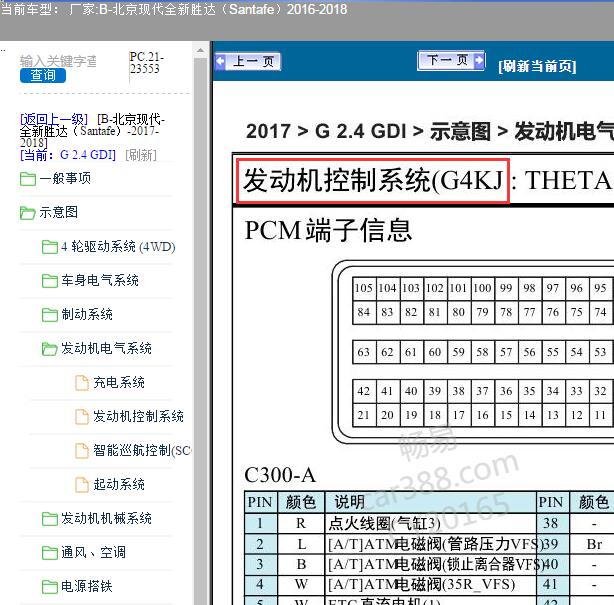The image size is (614, 605).
Task: Click the 查询 search button
Action: pos(43,75)
